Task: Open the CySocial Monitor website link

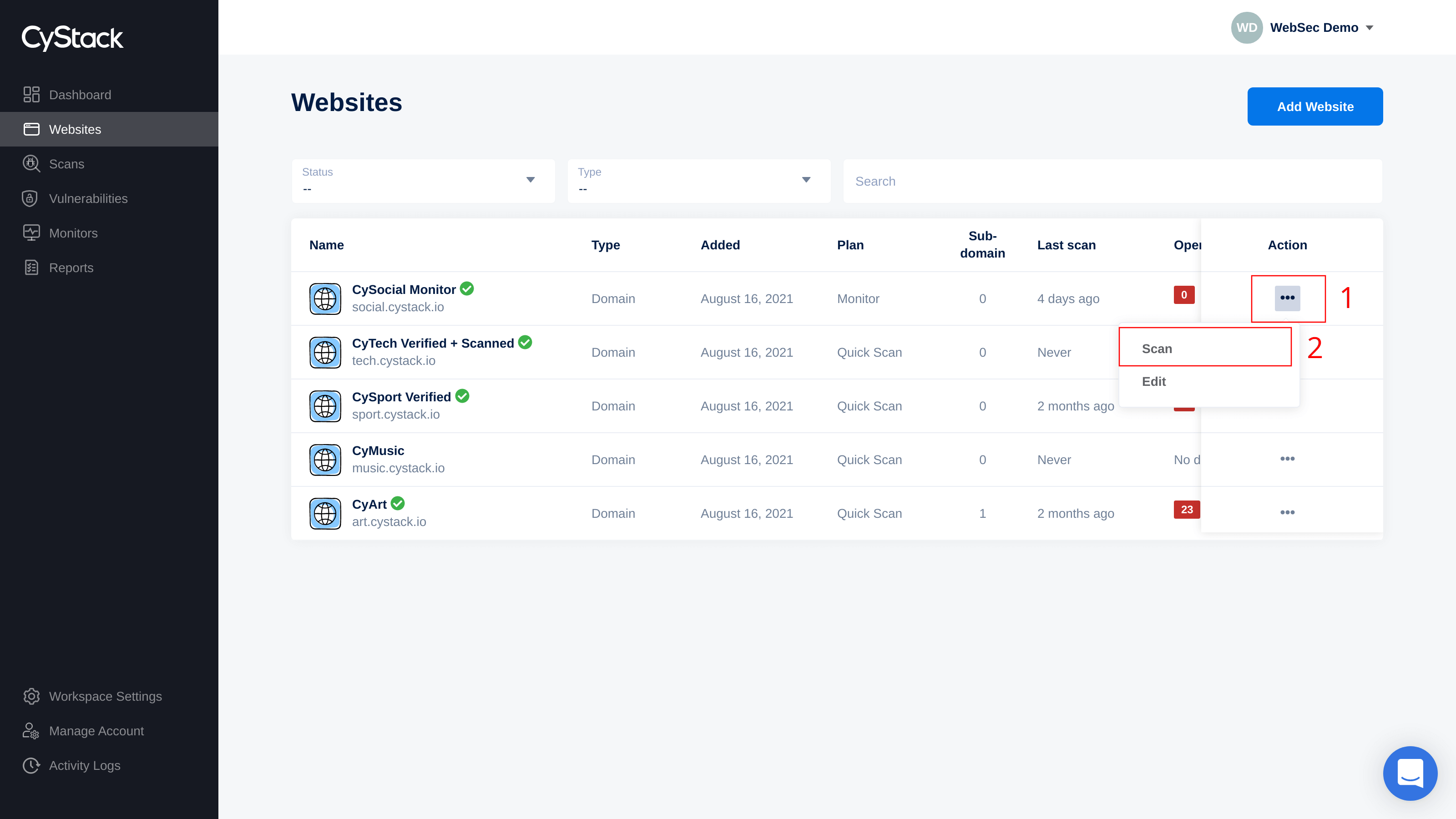Action: pos(404,289)
